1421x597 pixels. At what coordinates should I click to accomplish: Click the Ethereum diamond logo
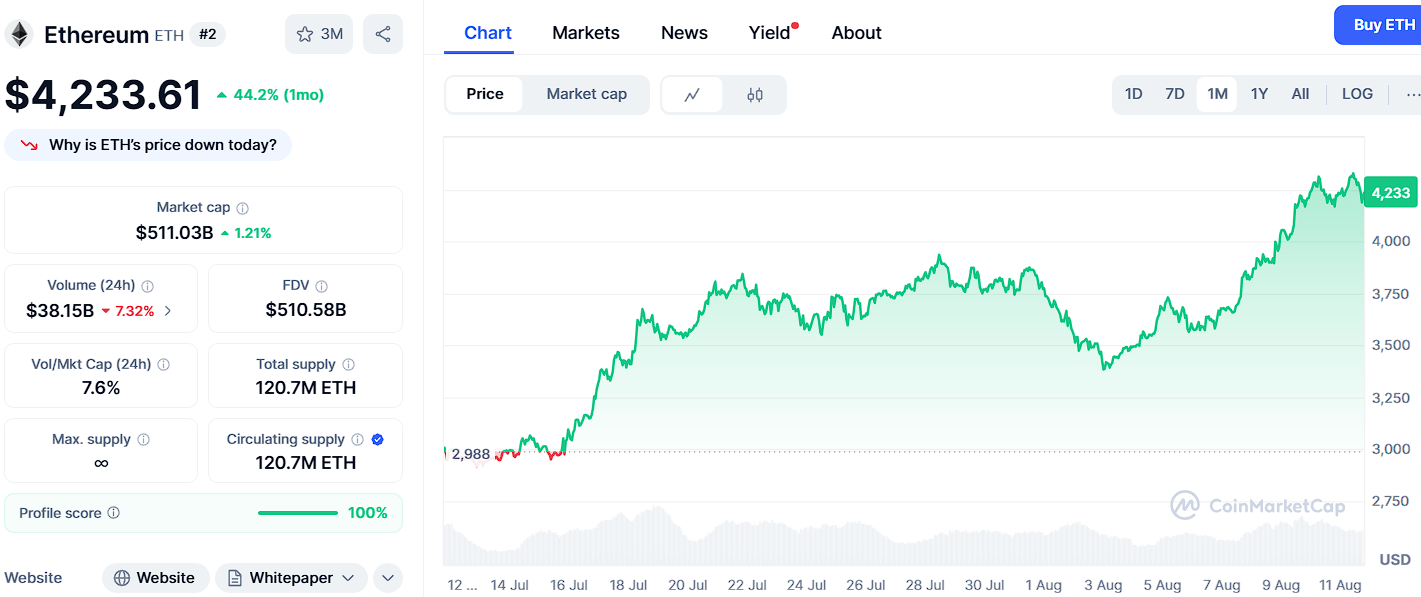point(18,34)
